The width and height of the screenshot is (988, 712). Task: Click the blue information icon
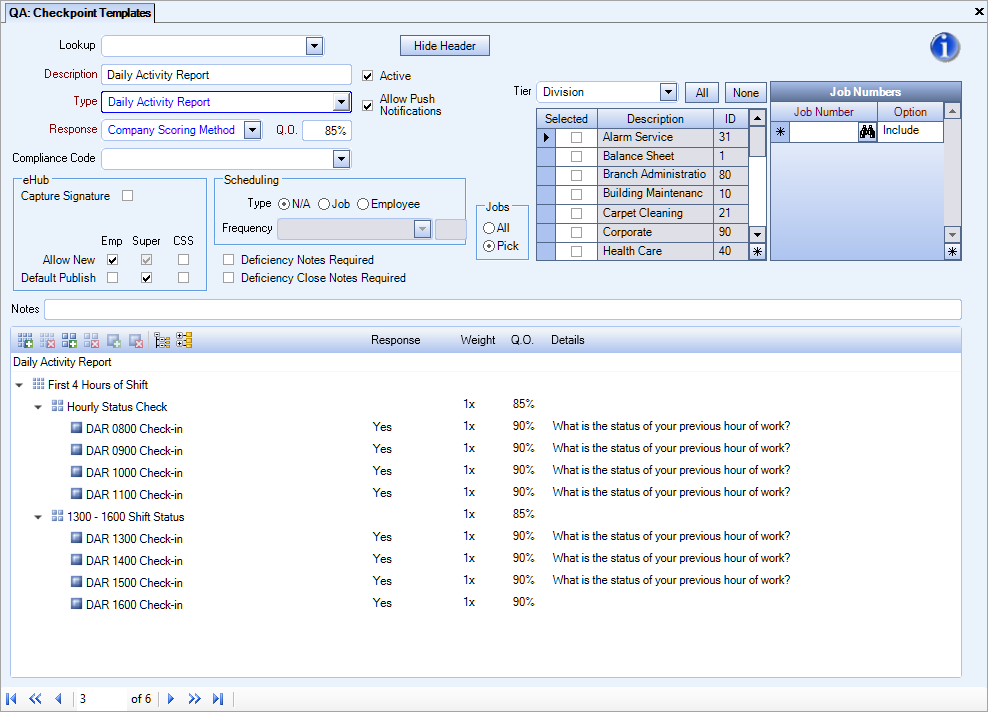(944, 46)
